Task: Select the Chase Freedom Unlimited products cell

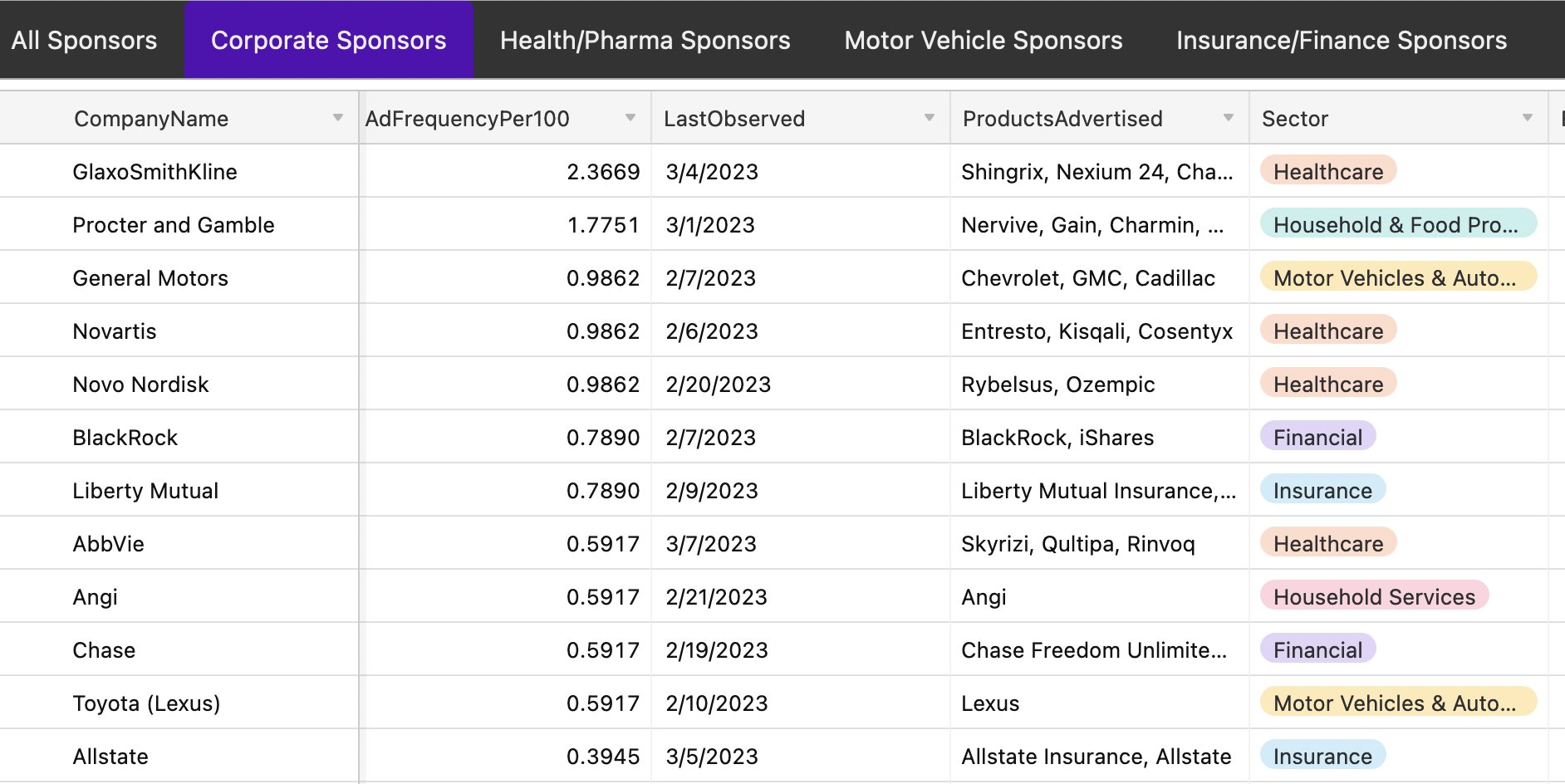Action: pyautogui.click(x=1100, y=649)
